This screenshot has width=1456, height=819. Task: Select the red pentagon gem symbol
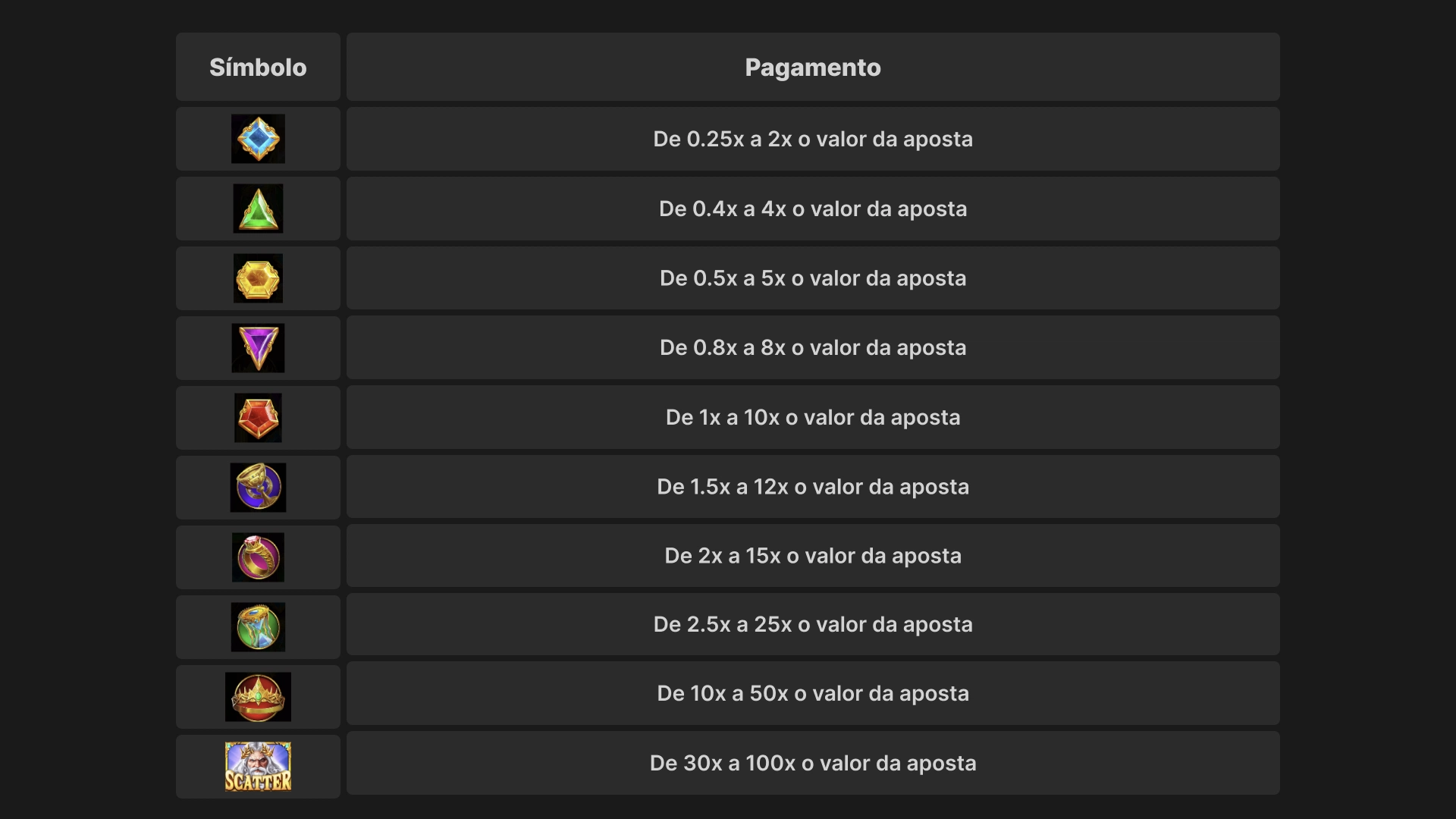click(258, 418)
